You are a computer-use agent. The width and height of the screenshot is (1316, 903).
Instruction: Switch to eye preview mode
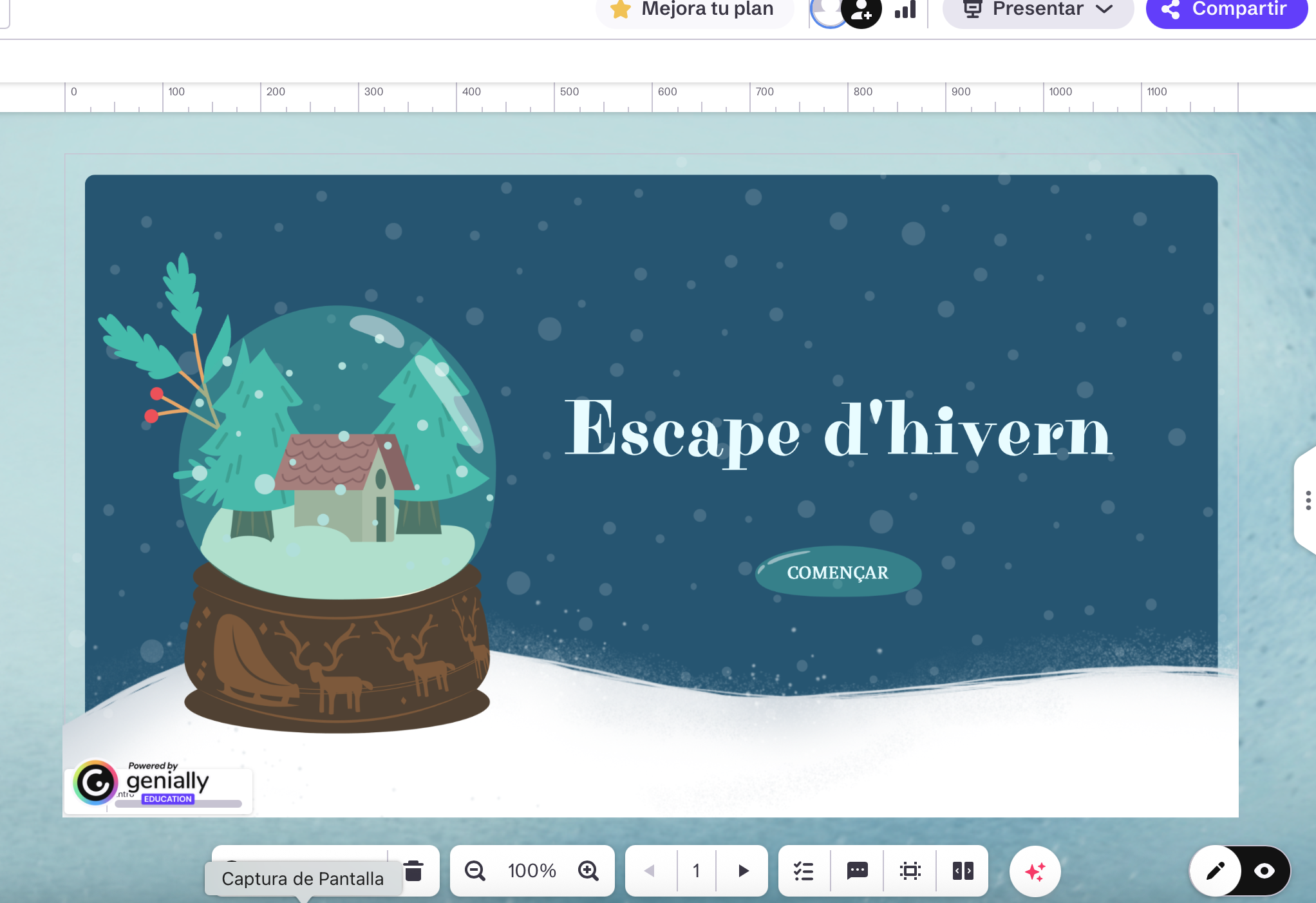point(1264,871)
